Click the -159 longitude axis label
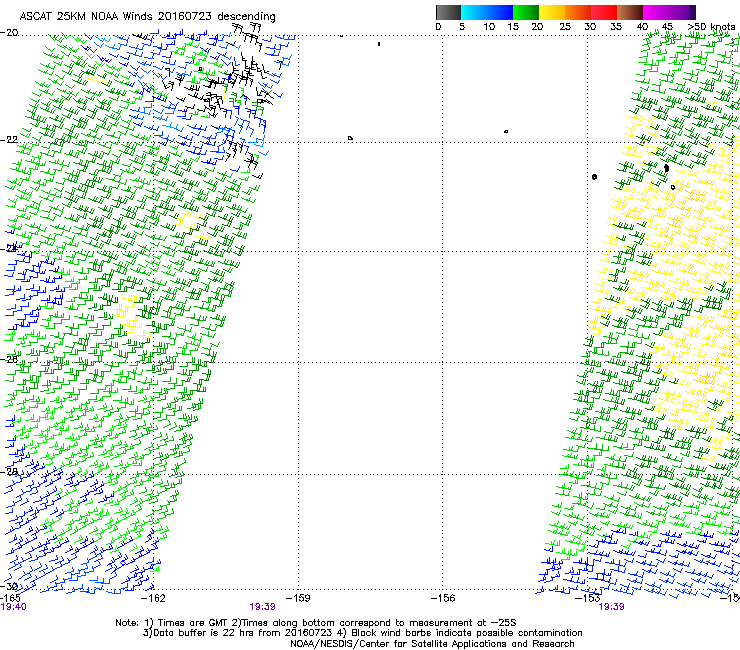The image size is (740, 650). pyautogui.click(x=298, y=599)
